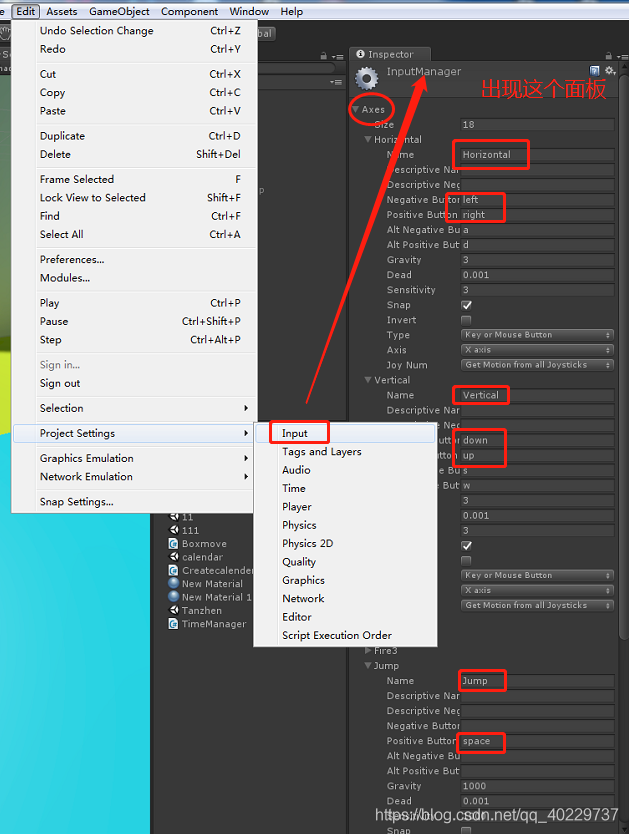Select the TimeManager script icon
Viewport: 629px width, 834px height.
tap(173, 623)
